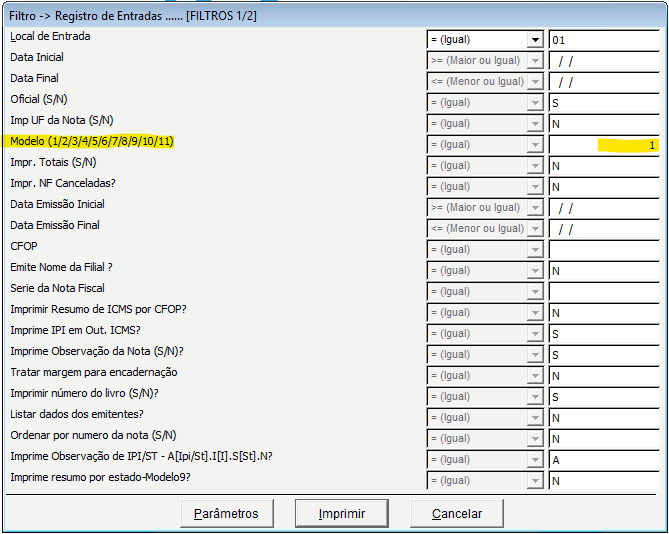Click the 'Modelo (1/2/3/4/5/6/7/8/9/10/11)' label
This screenshot has width=669, height=534.
click(92, 141)
